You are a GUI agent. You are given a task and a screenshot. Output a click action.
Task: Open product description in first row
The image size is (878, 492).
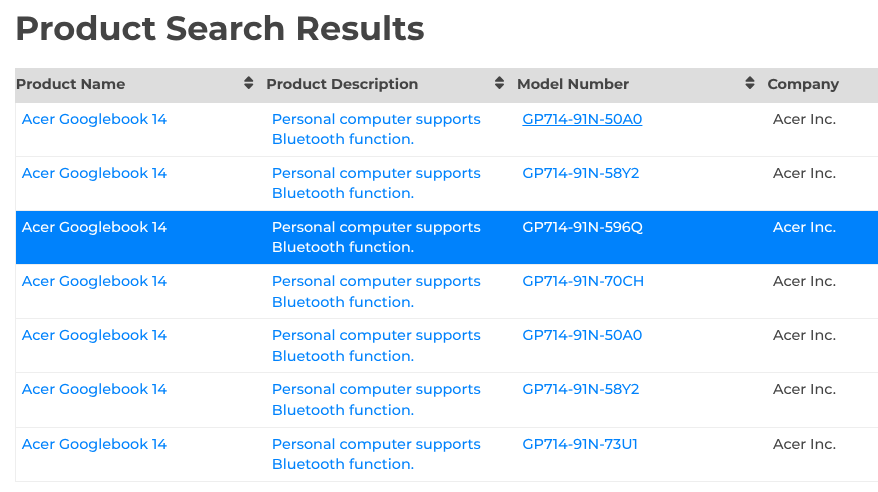pos(376,129)
